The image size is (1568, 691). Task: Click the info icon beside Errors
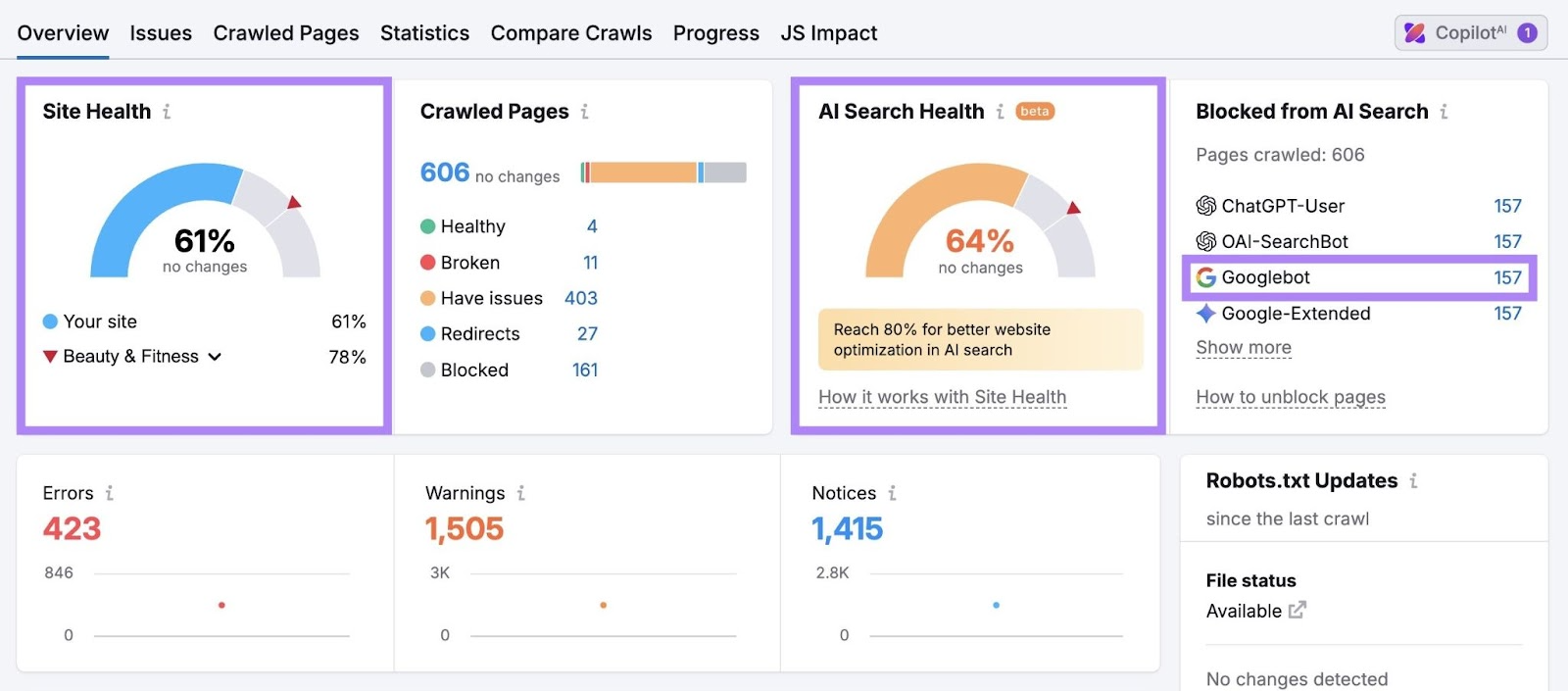[x=109, y=493]
